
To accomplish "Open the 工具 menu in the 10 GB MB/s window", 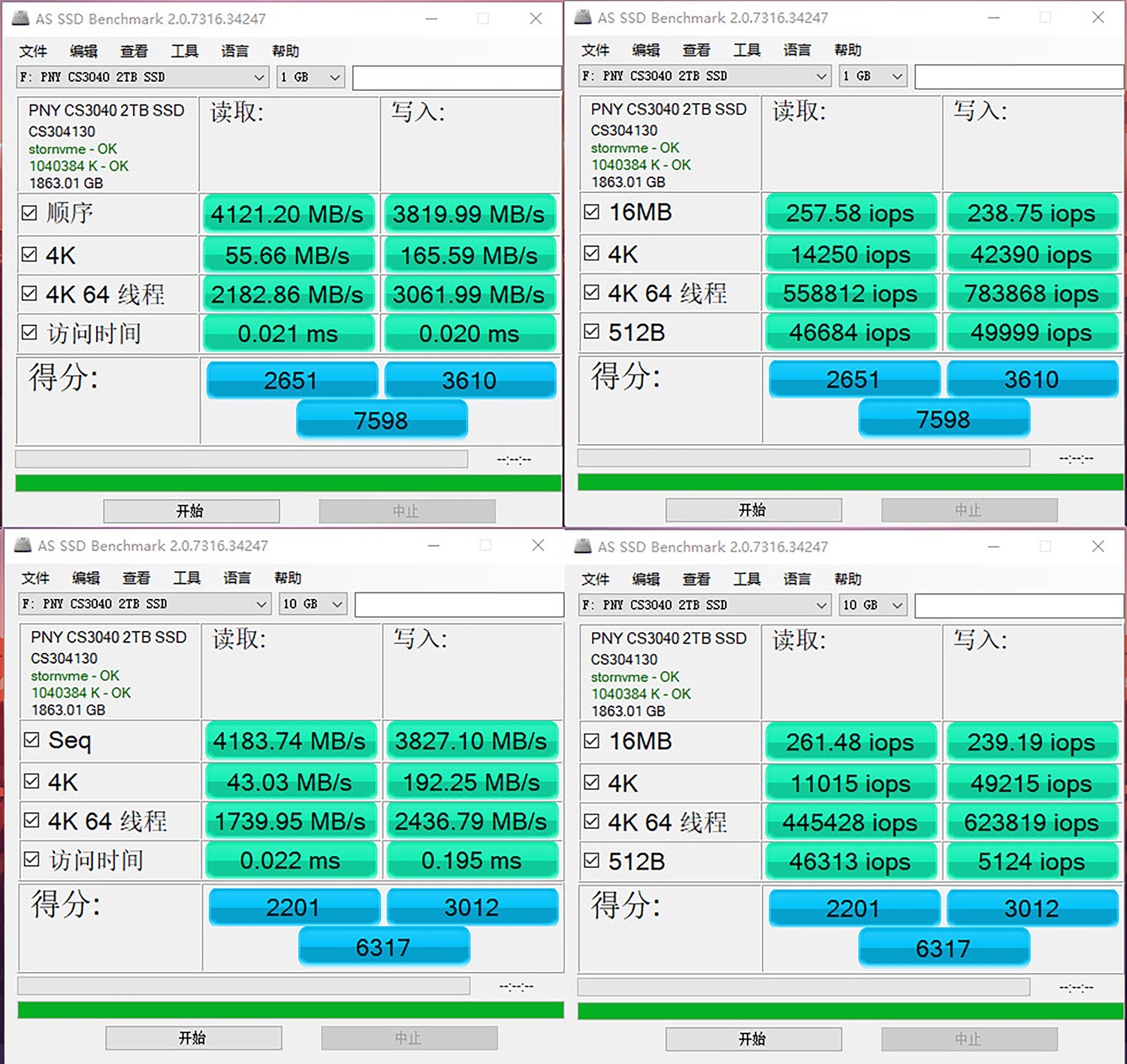I will tap(187, 578).
